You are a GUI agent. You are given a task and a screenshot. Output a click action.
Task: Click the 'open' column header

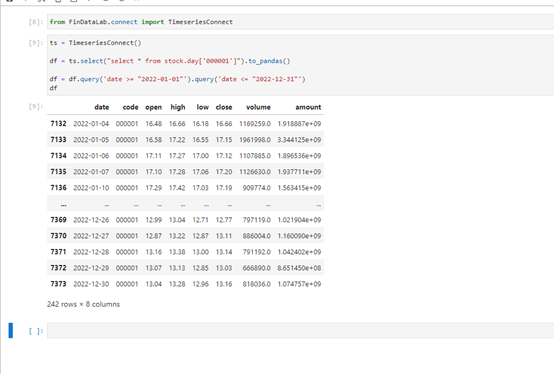(x=153, y=107)
